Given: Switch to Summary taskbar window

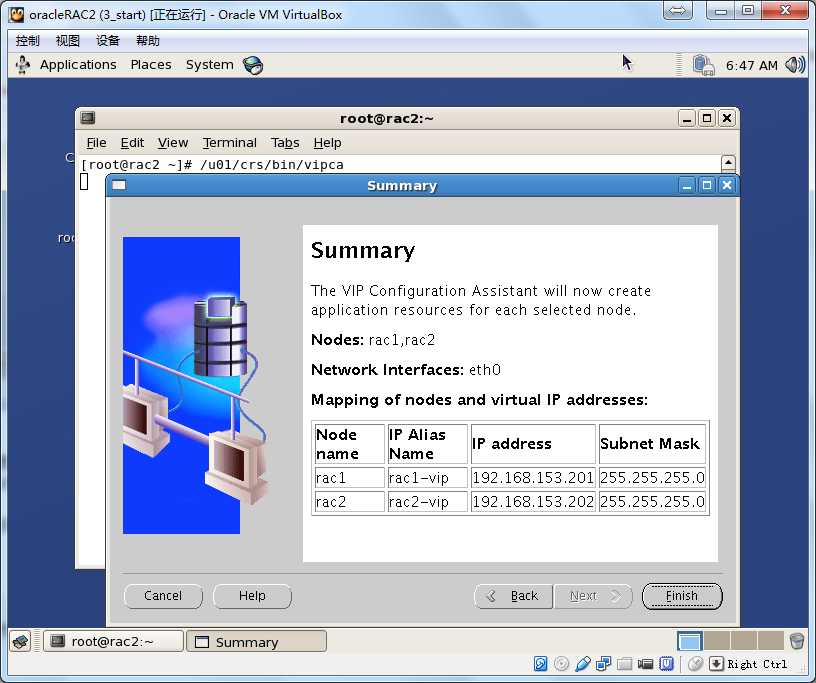Looking at the screenshot, I should 257,641.
